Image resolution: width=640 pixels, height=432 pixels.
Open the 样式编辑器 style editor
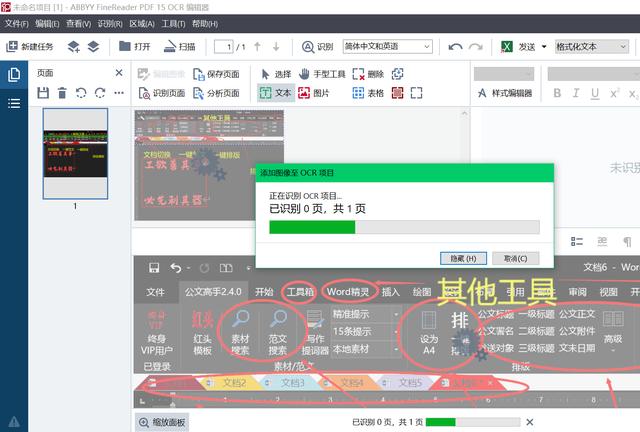(x=505, y=93)
